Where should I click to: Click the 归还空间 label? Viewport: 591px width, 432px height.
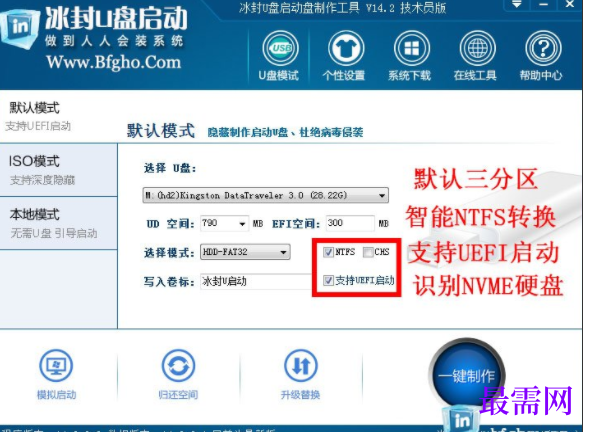coord(178,395)
